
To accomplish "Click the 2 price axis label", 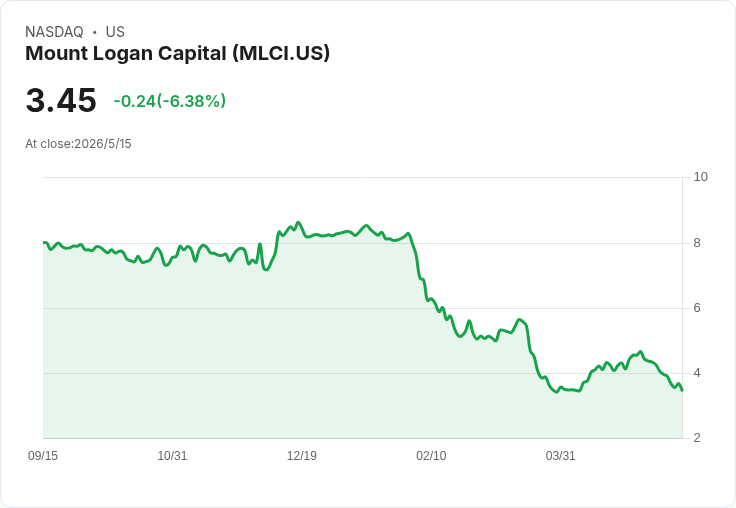I will coord(697,438).
